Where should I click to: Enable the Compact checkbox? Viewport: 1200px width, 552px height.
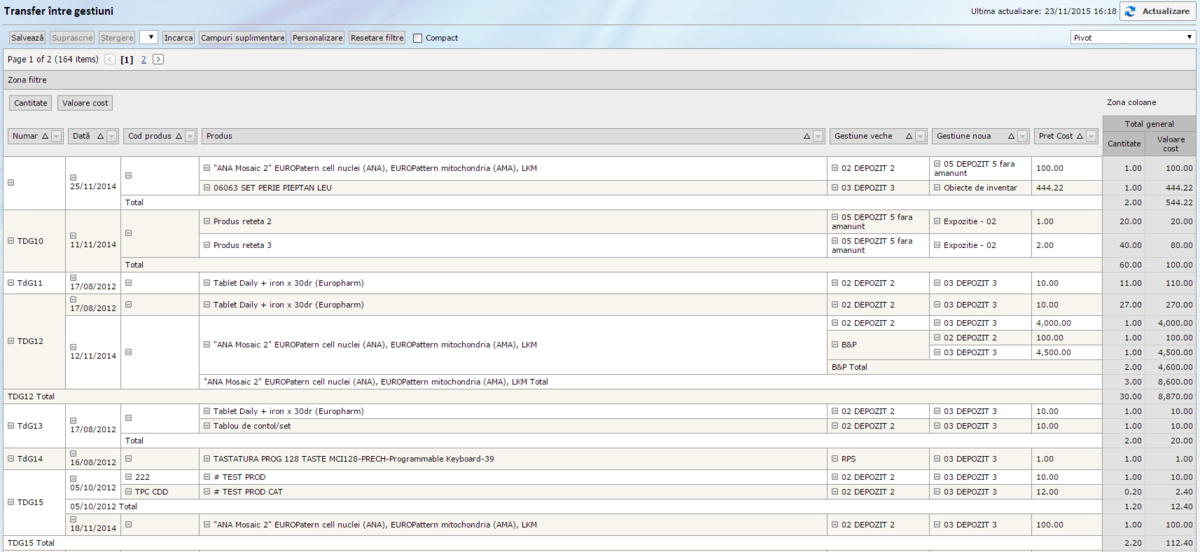pyautogui.click(x=418, y=38)
